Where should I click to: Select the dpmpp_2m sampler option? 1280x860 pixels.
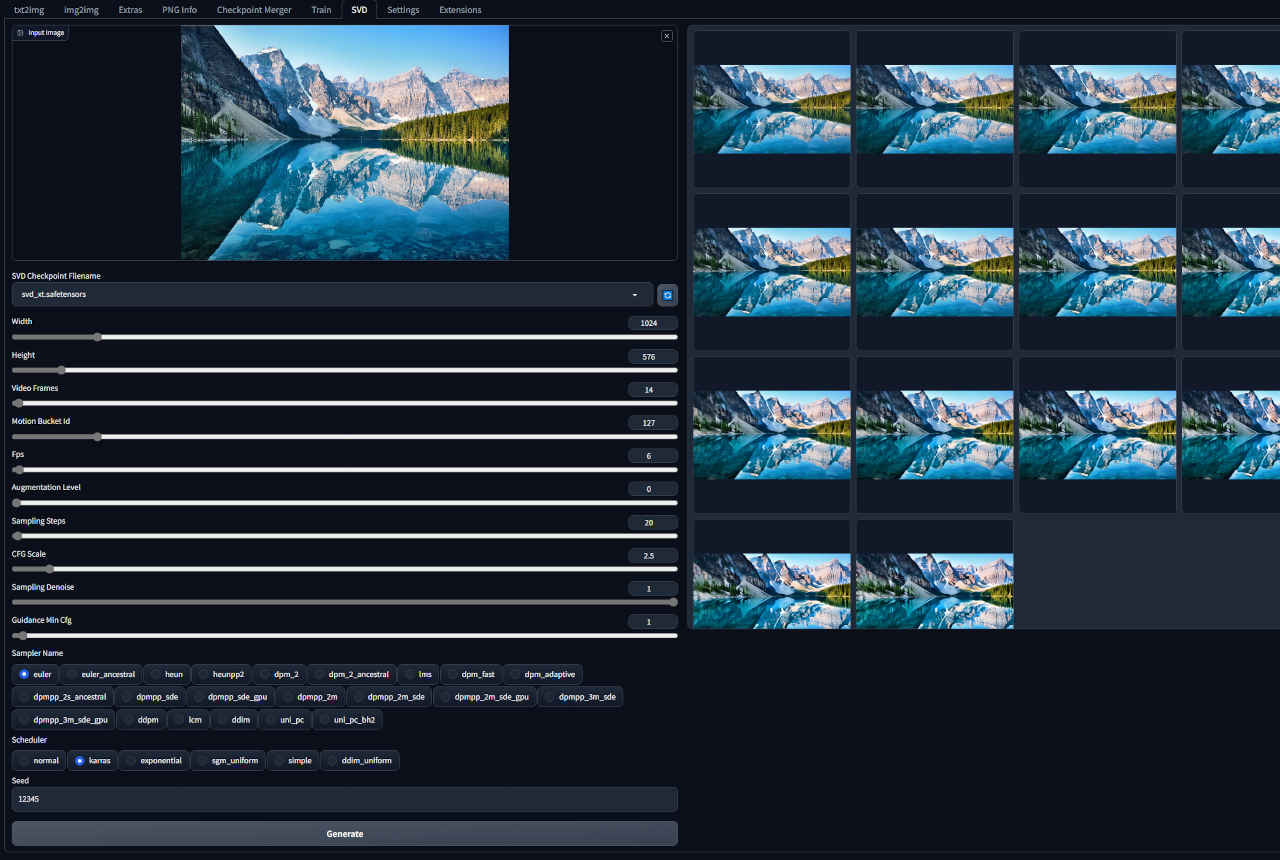tap(309, 696)
